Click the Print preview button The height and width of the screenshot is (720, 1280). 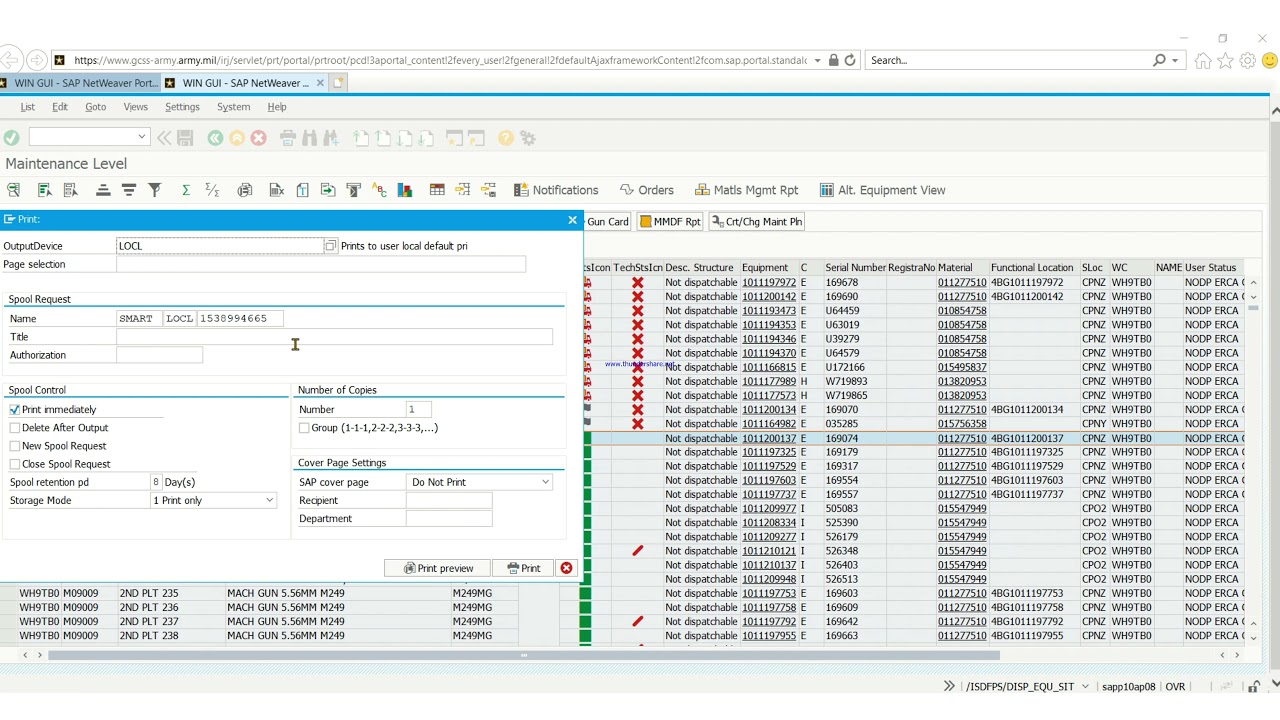(439, 568)
